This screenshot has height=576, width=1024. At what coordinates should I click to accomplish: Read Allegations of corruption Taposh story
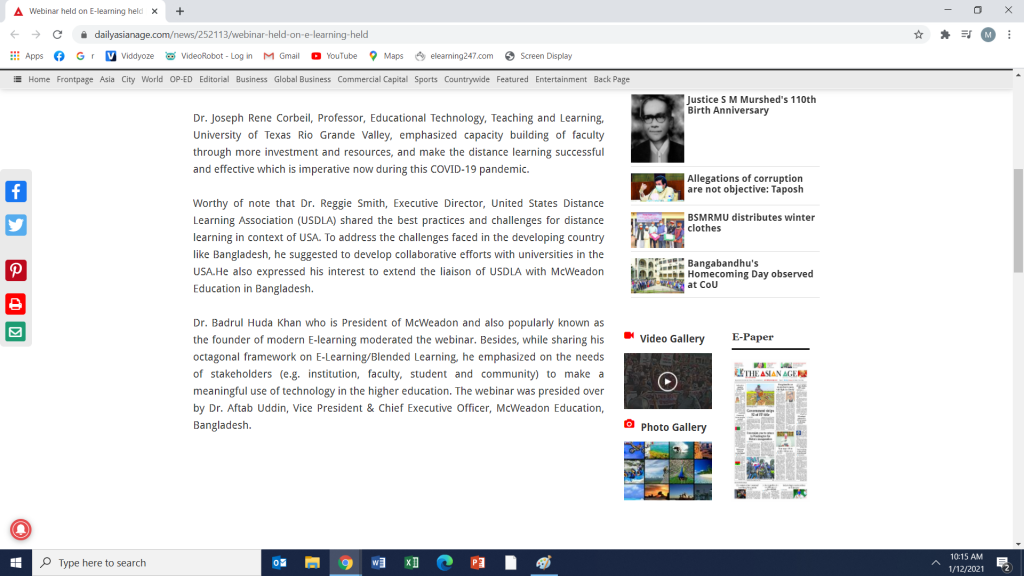745,184
